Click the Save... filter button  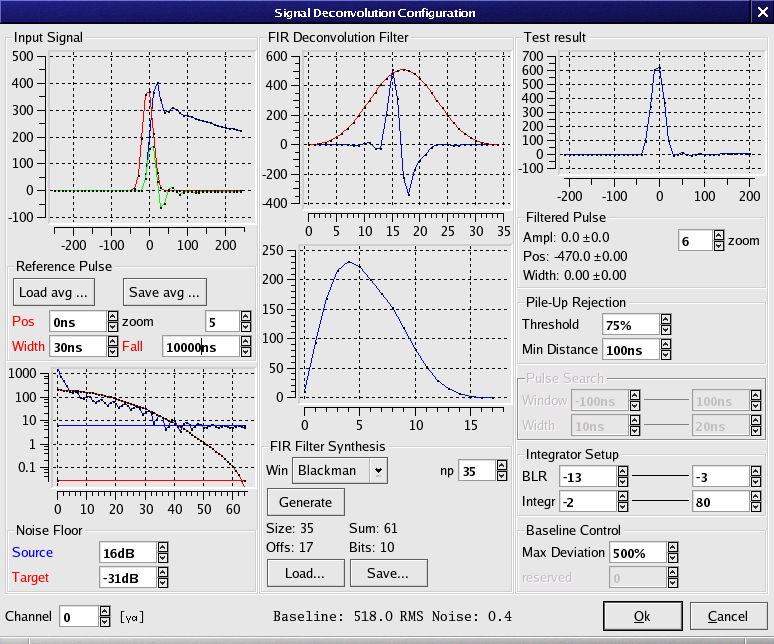388,573
